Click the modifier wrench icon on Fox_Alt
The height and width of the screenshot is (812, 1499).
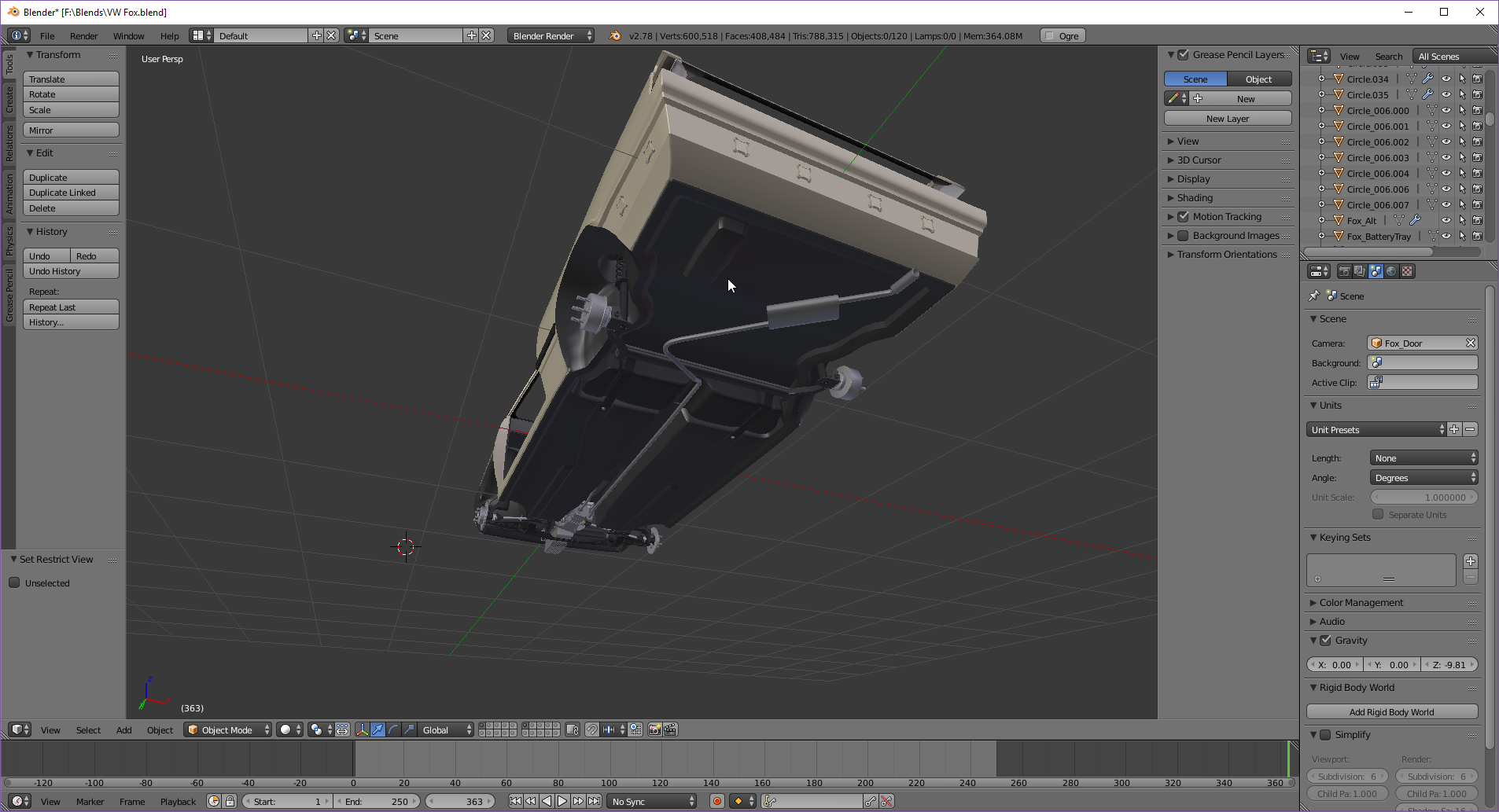(1415, 221)
